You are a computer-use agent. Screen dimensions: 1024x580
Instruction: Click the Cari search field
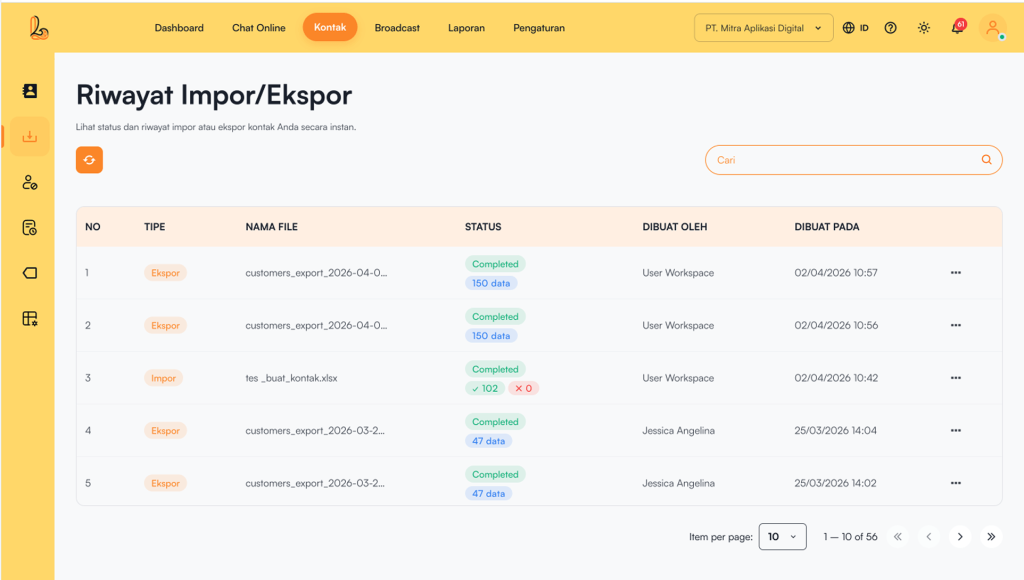click(845, 160)
